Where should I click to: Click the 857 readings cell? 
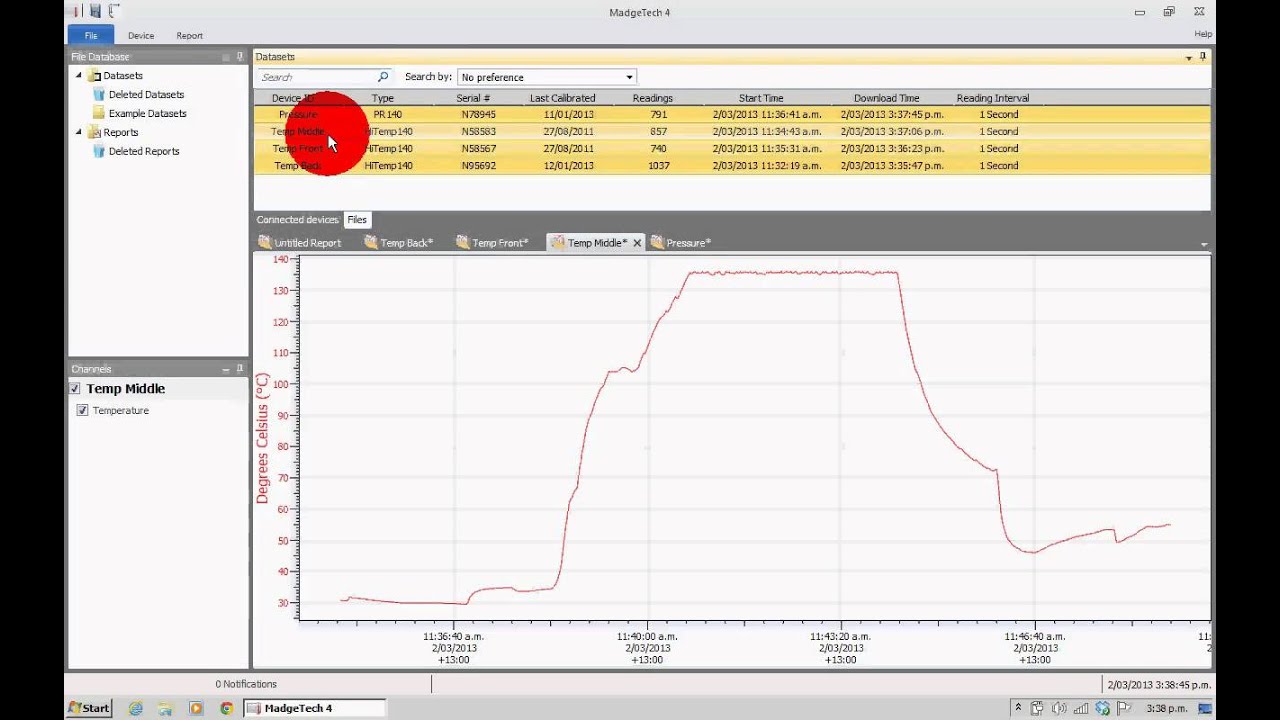click(x=658, y=131)
